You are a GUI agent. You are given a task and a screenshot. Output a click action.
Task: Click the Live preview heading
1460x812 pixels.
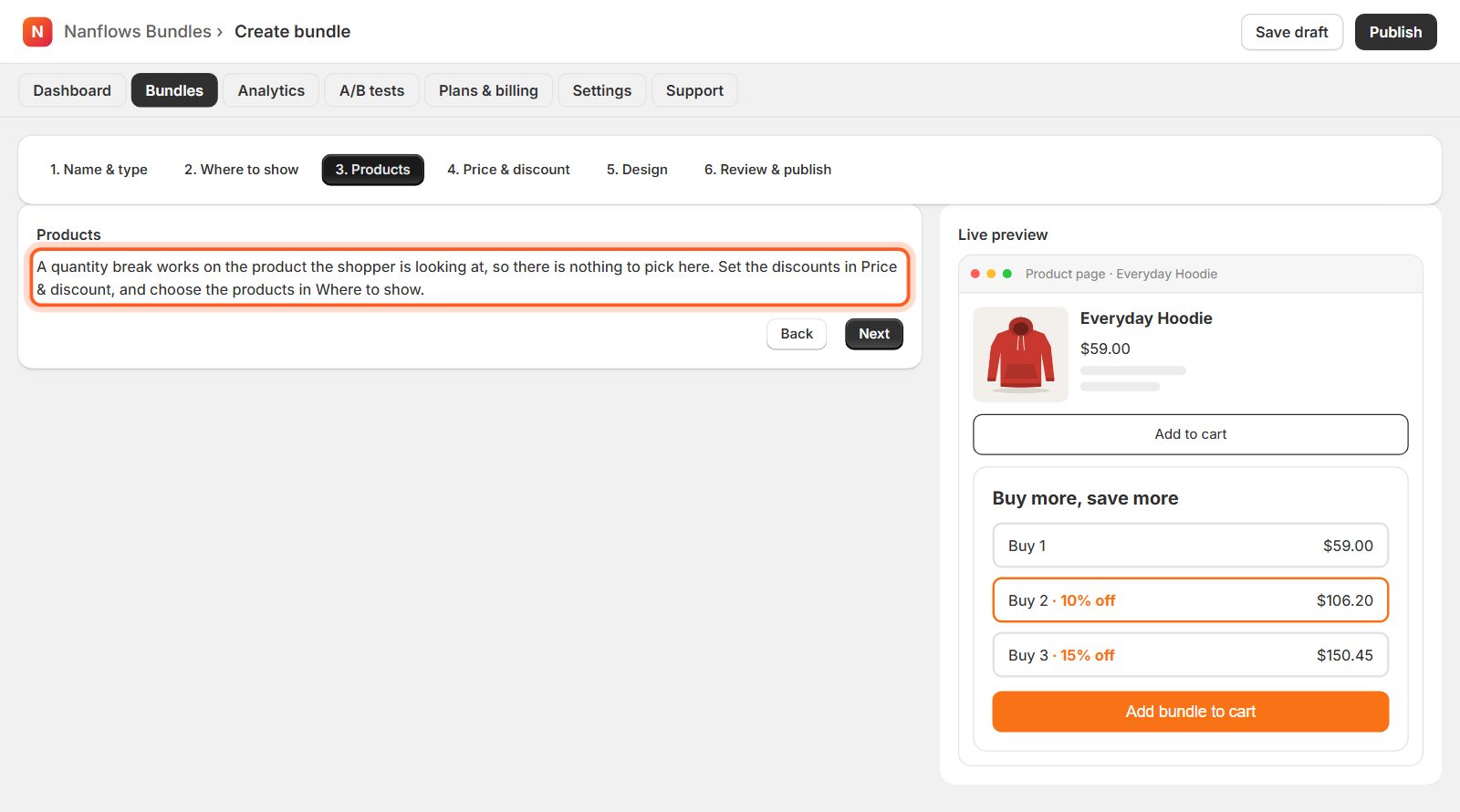[x=1003, y=235]
